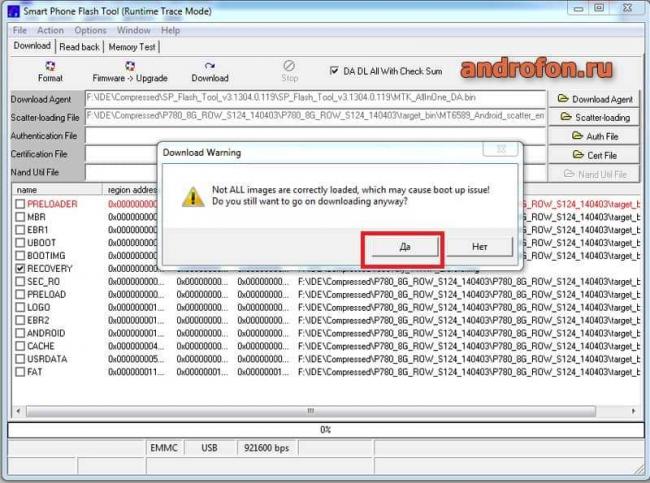Image resolution: width=650 pixels, height=483 pixels.
Task: Check the ANDROID partition checkbox
Action: click(x=20, y=333)
